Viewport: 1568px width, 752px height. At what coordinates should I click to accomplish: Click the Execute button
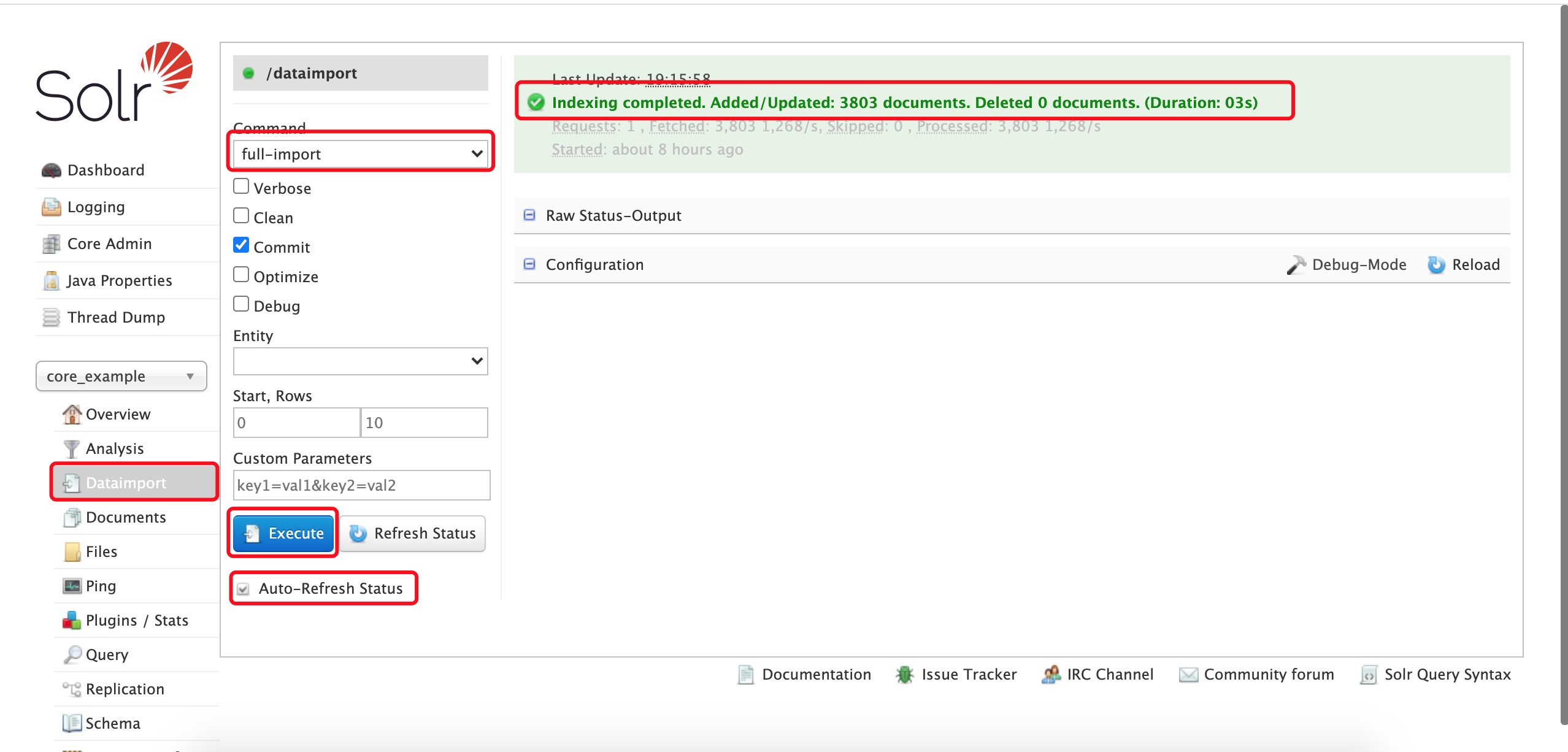tap(283, 534)
